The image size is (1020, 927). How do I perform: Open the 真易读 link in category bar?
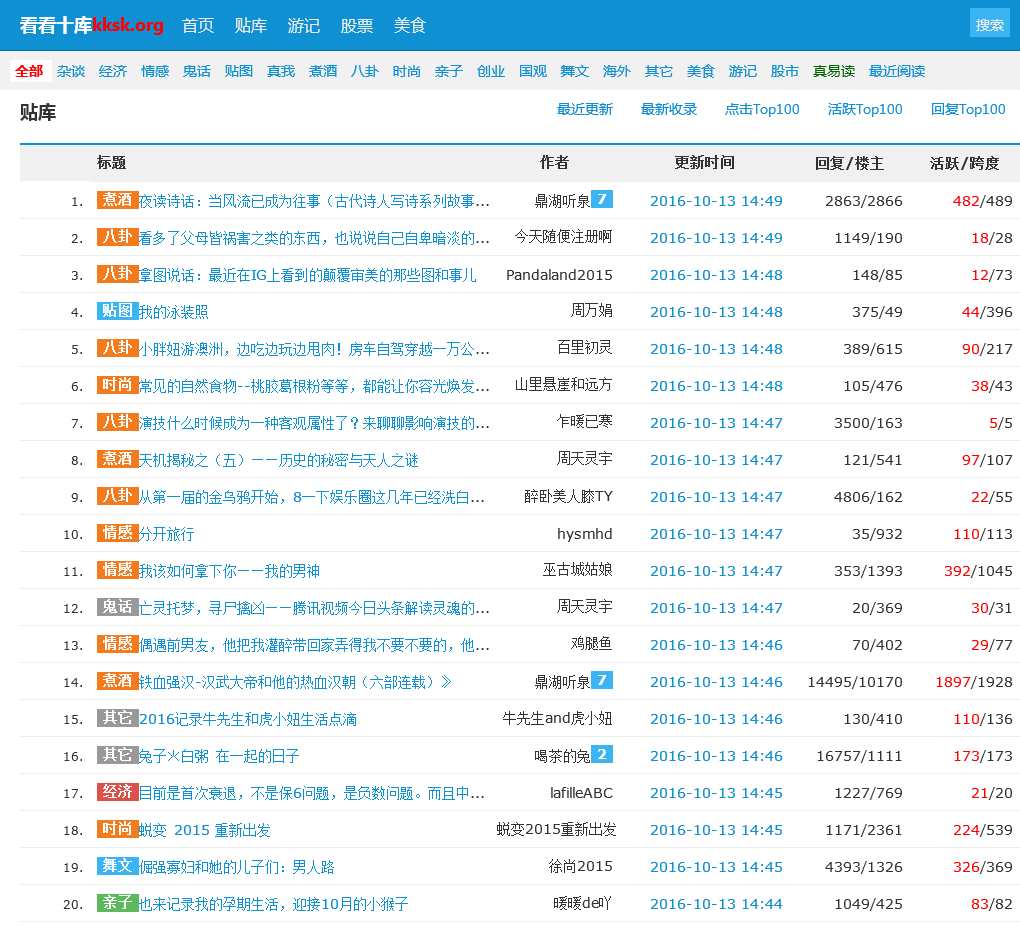(x=833, y=71)
